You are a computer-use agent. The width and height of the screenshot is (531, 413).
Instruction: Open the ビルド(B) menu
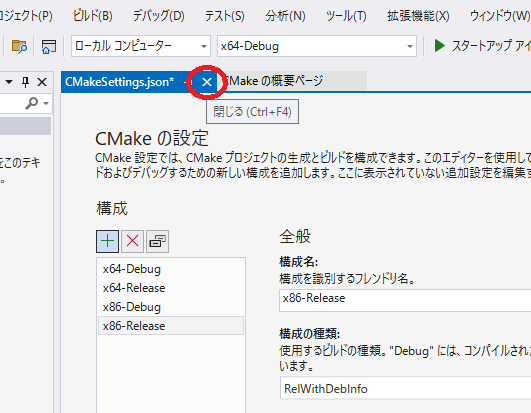(x=93, y=16)
